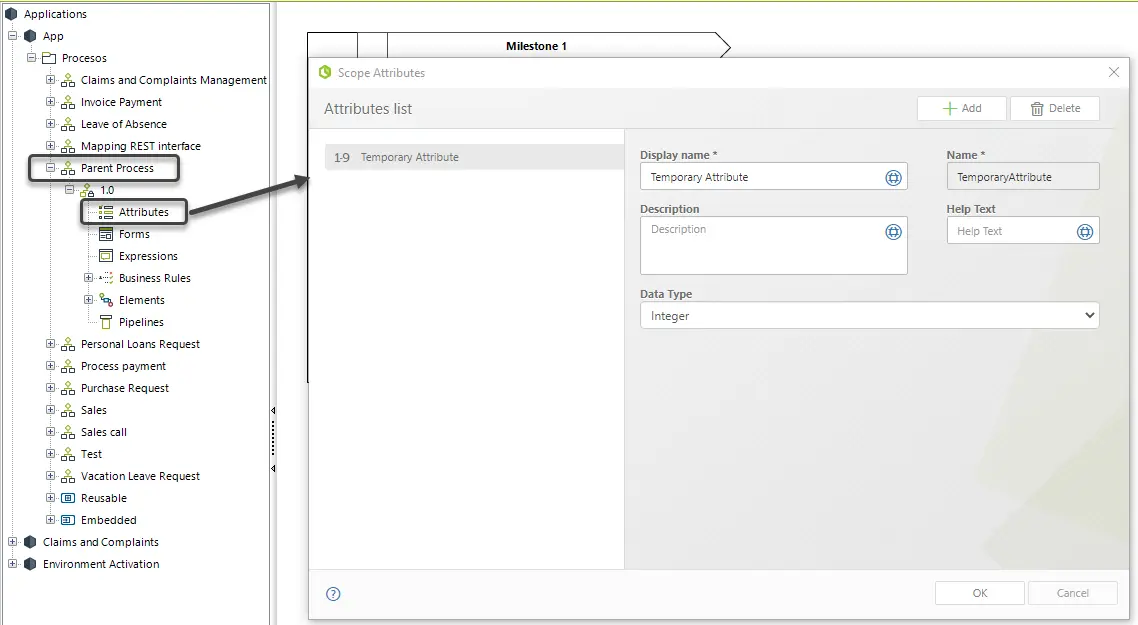Select Personal Loans Request process
Screen dimensions: 1138x625
[140, 344]
